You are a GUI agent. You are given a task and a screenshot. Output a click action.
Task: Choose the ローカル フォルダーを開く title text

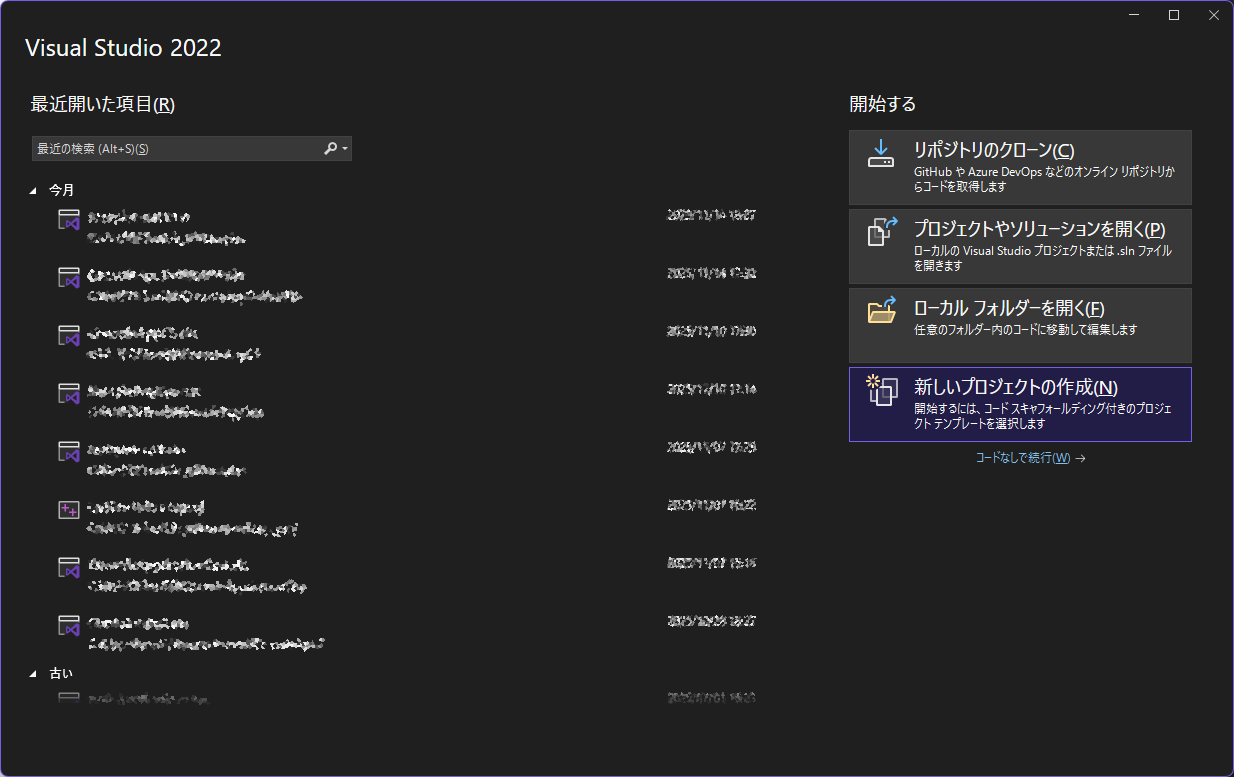point(1008,308)
